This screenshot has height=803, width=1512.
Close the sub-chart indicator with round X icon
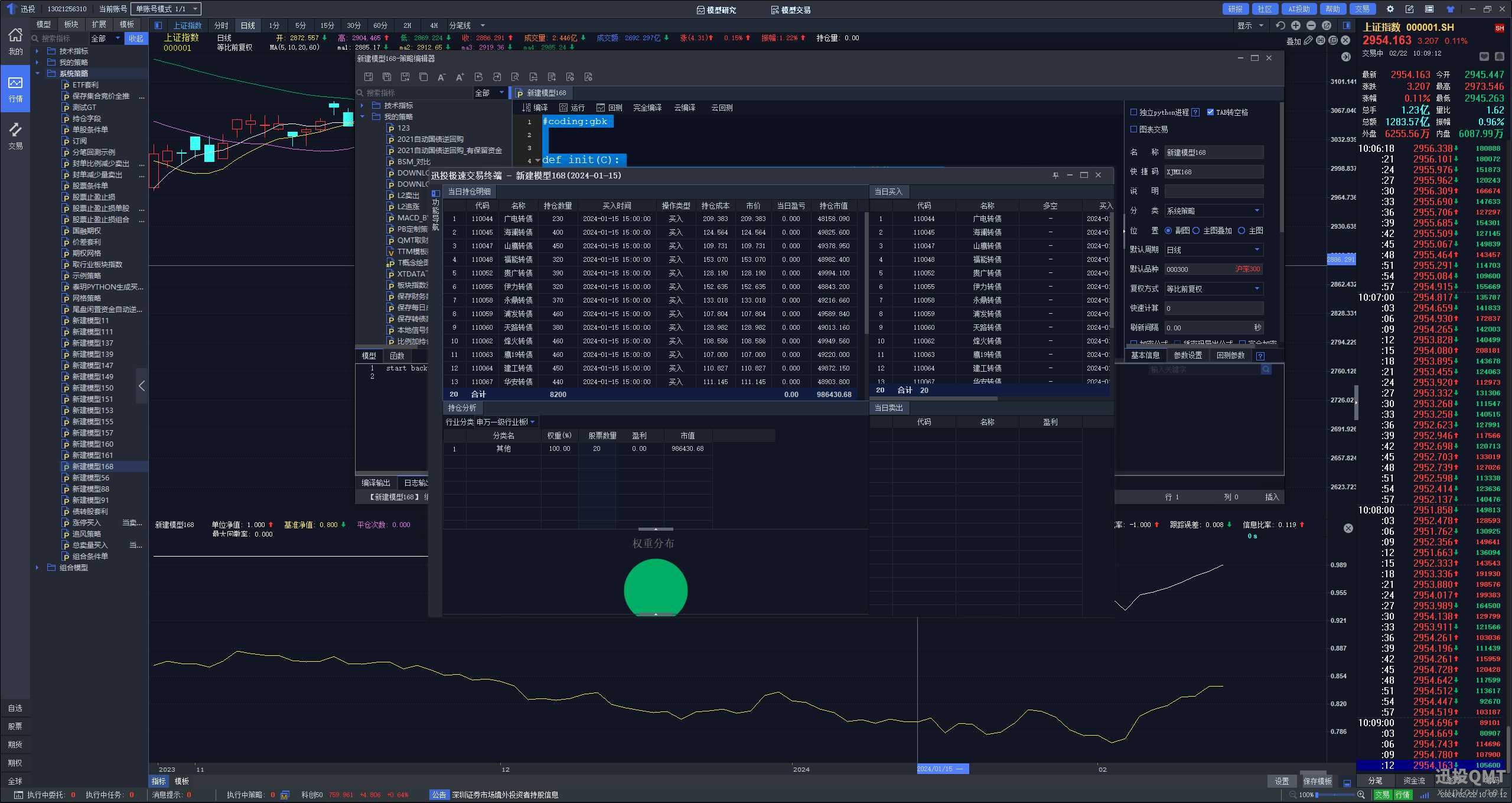click(x=1348, y=528)
